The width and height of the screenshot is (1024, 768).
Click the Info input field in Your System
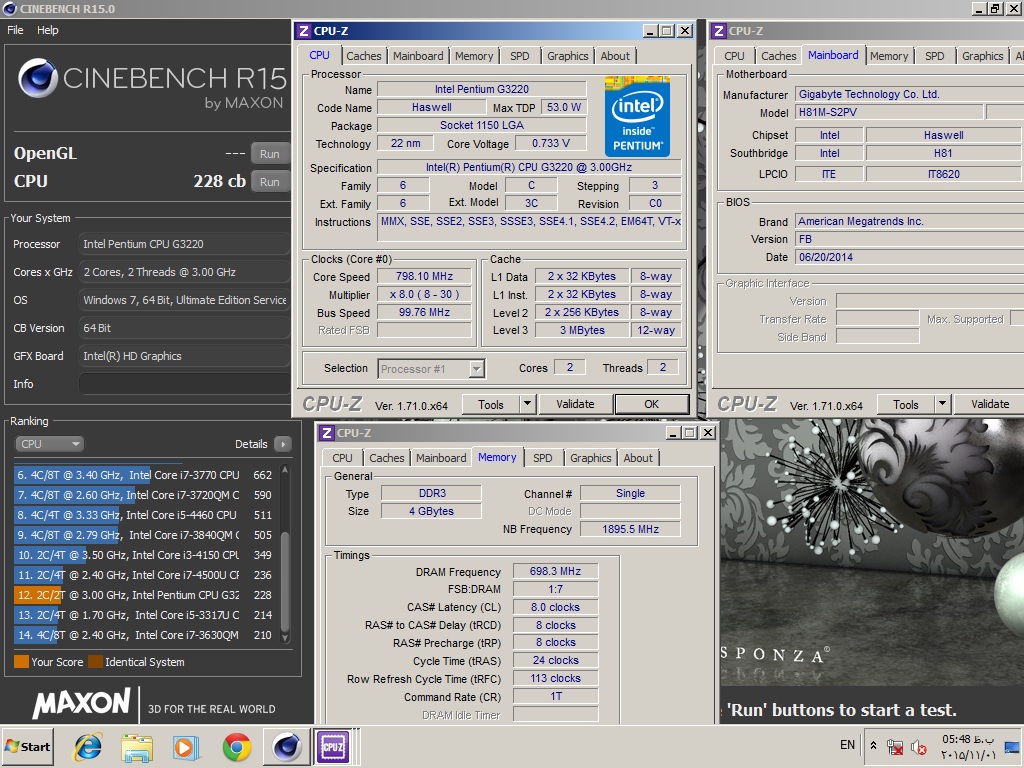184,384
